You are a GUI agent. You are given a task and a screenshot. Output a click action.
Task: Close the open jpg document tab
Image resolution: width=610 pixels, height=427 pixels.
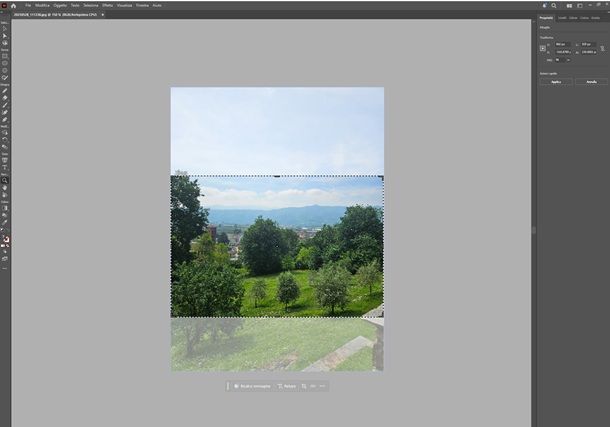(x=103, y=15)
